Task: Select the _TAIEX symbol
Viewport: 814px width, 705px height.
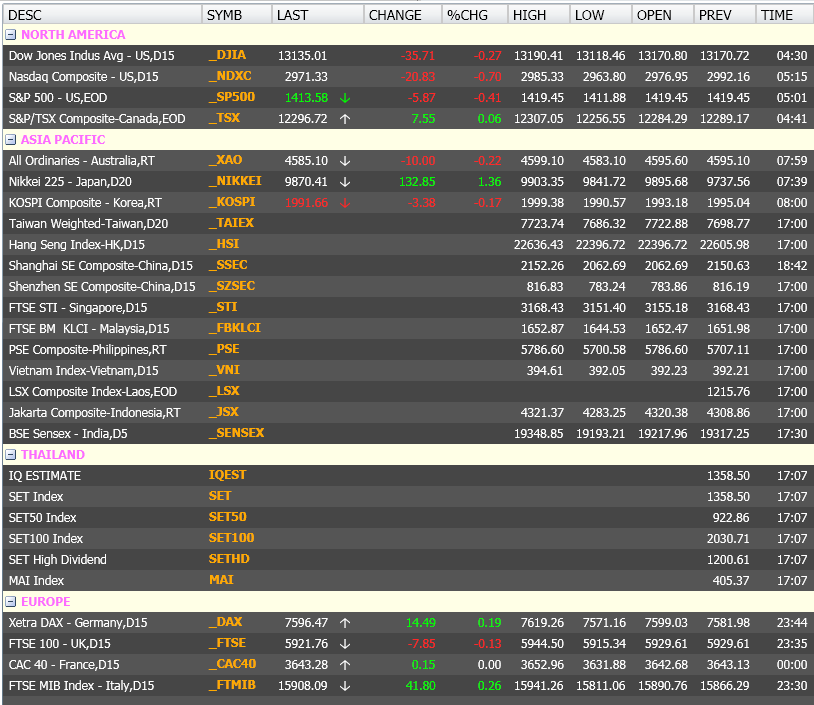Action: (x=232, y=223)
